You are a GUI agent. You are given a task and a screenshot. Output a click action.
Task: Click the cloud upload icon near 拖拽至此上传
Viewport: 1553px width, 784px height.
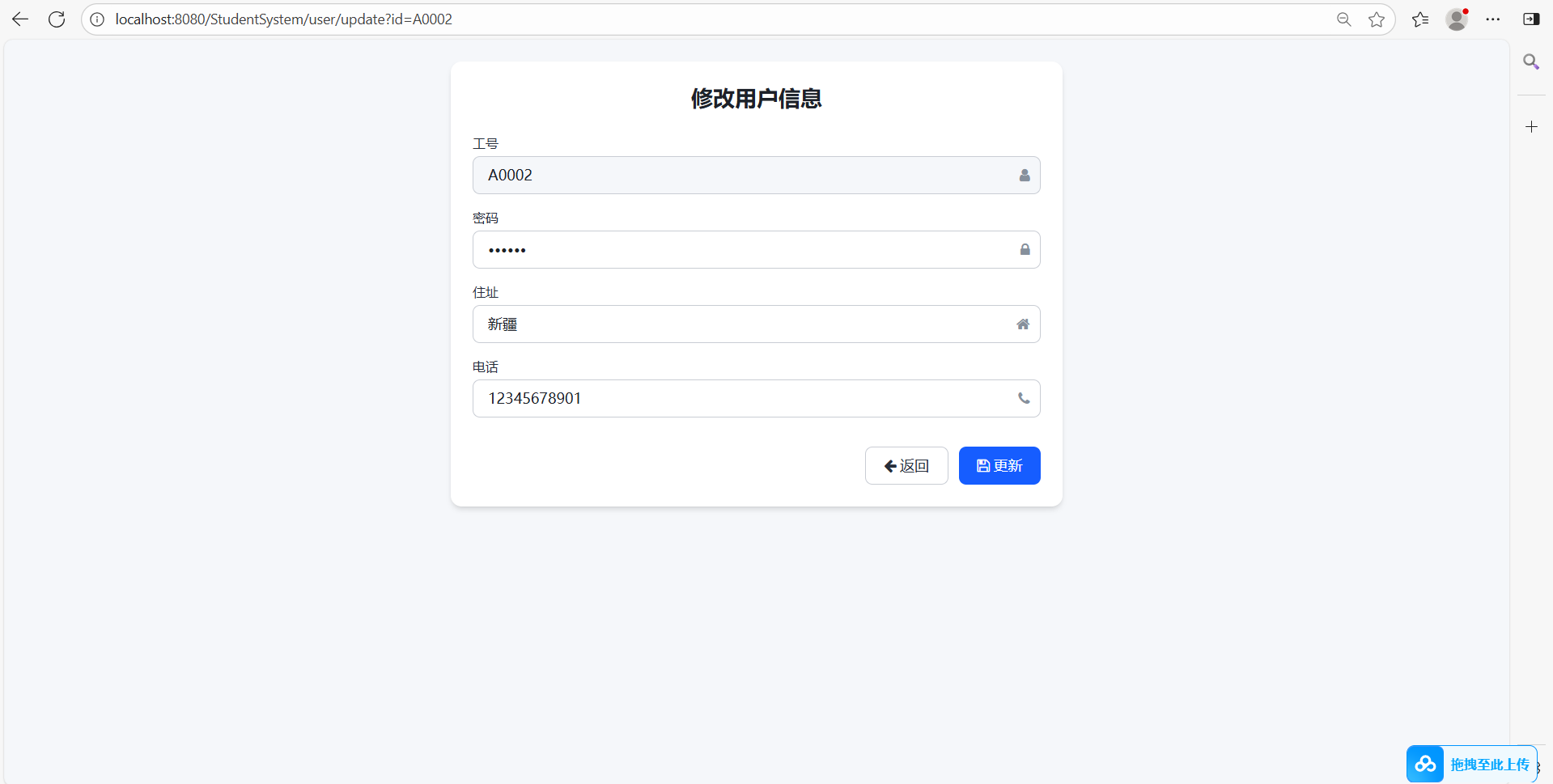(1425, 764)
